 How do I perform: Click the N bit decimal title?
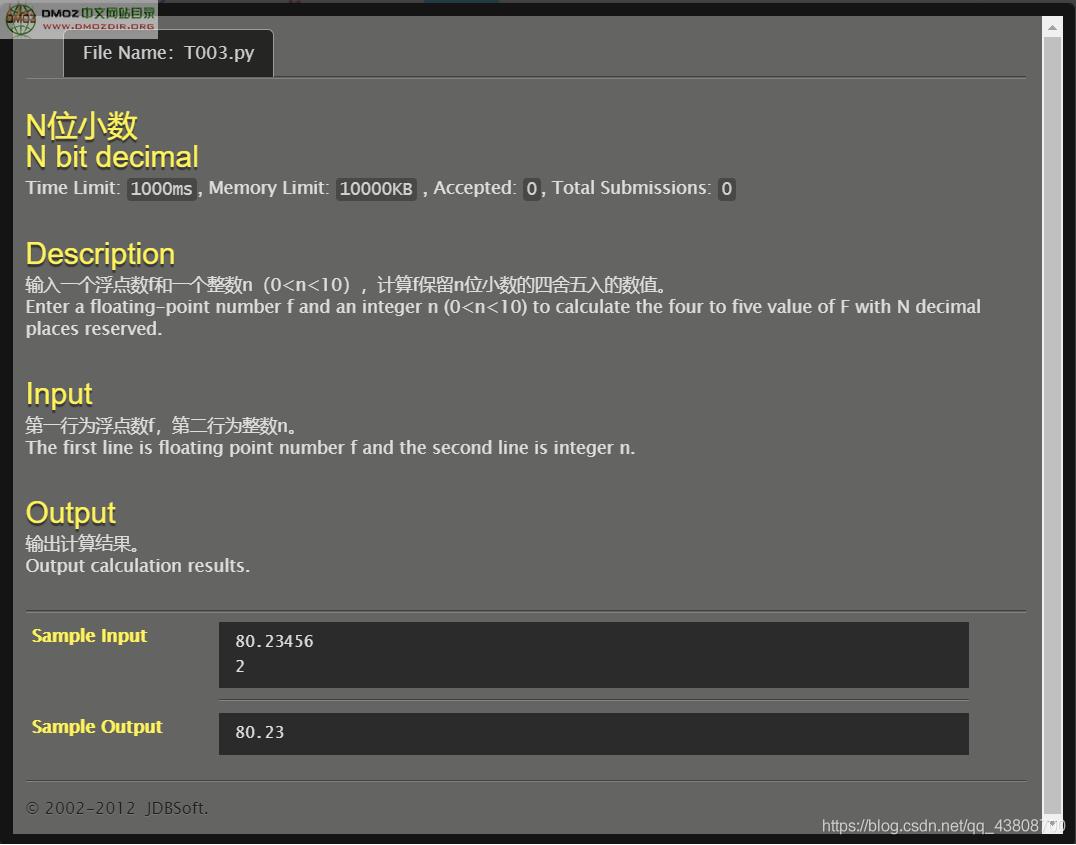pyautogui.click(x=112, y=157)
